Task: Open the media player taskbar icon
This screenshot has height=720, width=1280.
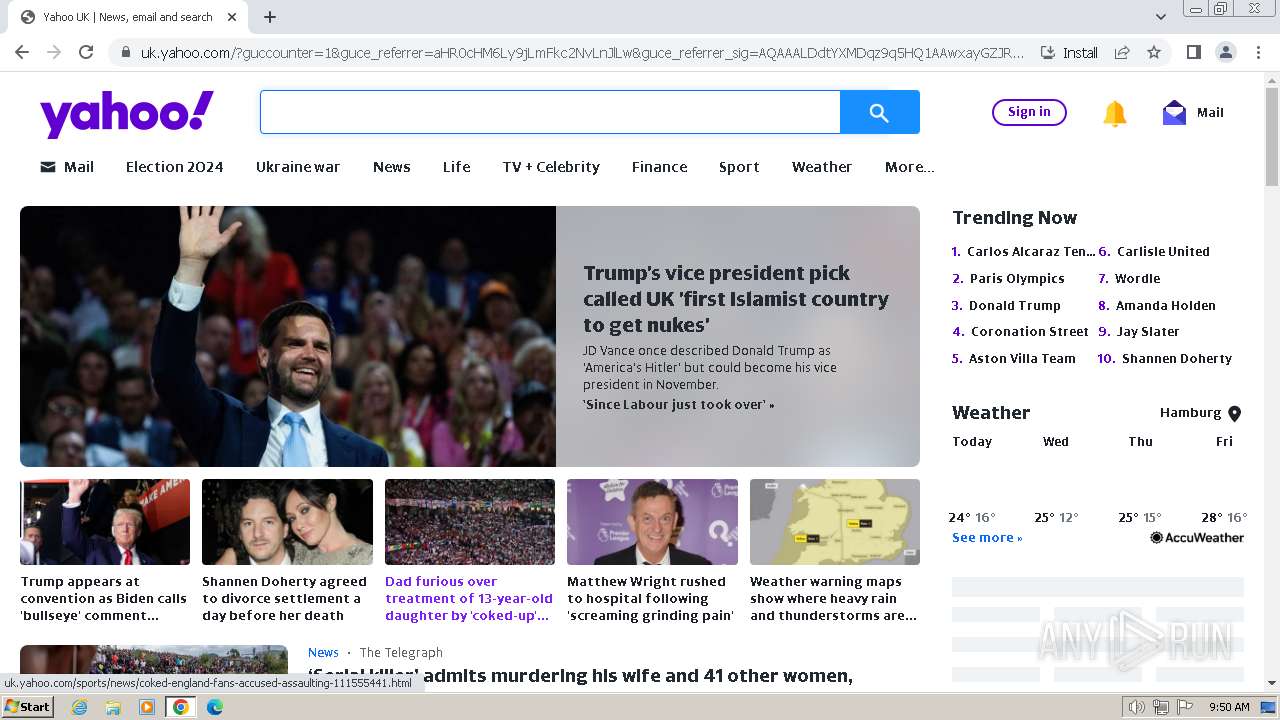Action: pyautogui.click(x=147, y=707)
